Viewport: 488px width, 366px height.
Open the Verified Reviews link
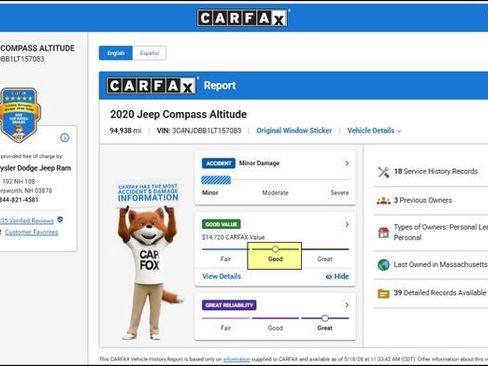(27, 221)
